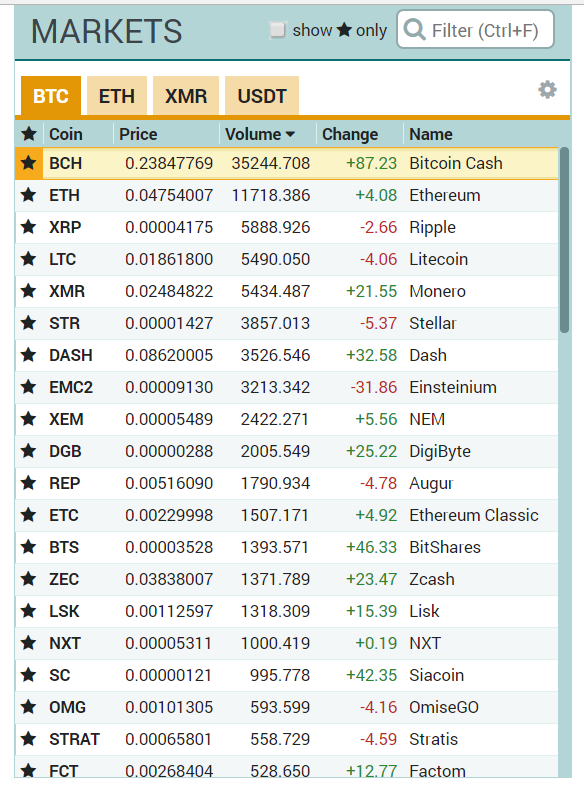
Task: Select the BitShares market name
Action: [445, 547]
